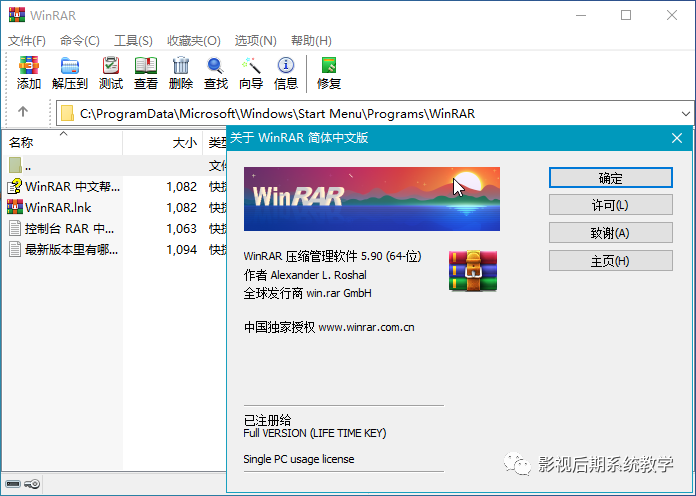Click the key icon in status bar
Image resolution: width=696 pixels, height=496 pixels.
(x=32, y=484)
